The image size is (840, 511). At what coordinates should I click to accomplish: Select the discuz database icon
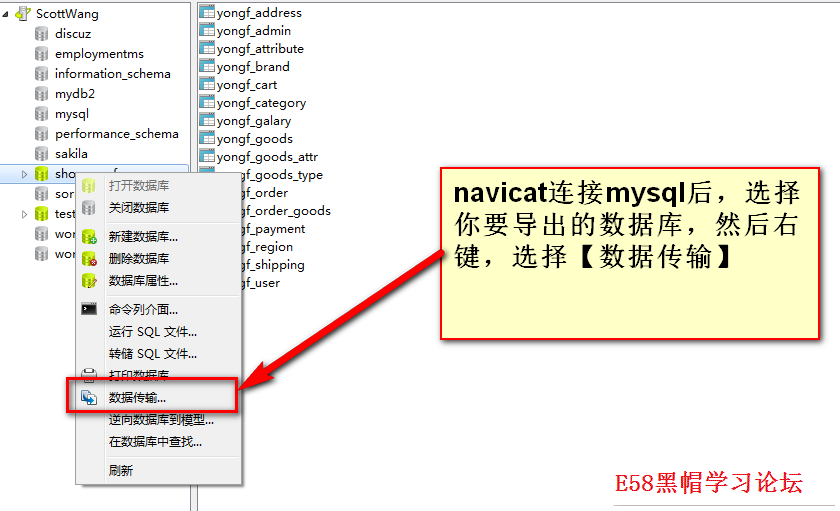(x=41, y=34)
